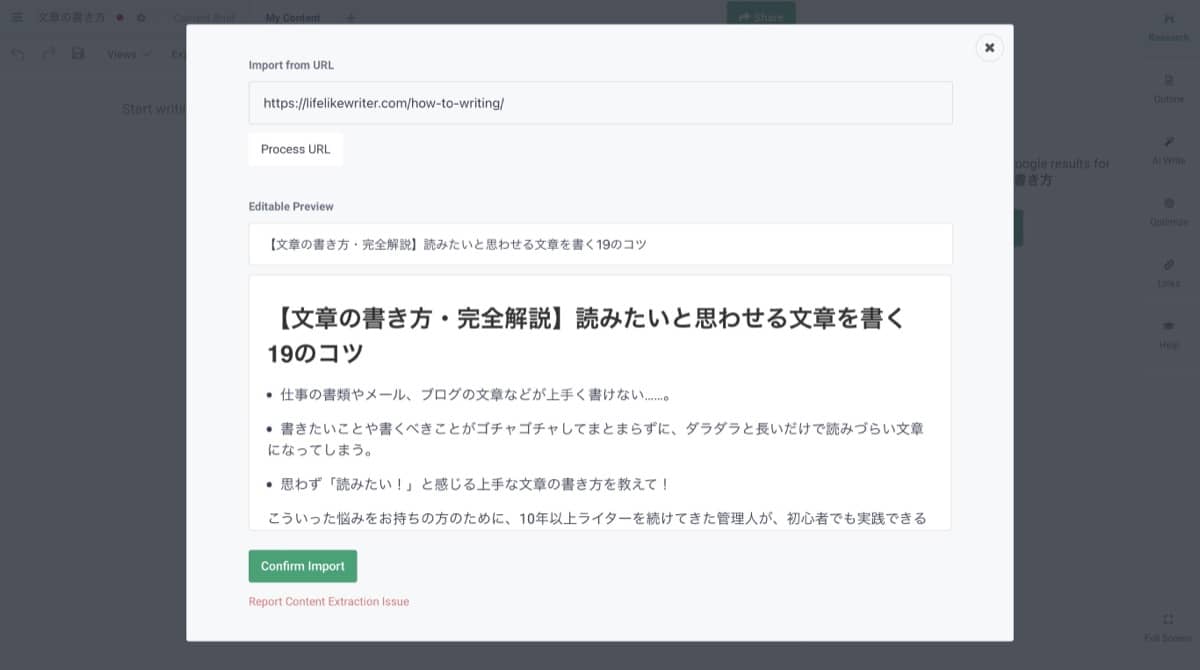Image resolution: width=1200 pixels, height=670 pixels.
Task: Open the hamburger menu top left
Action: [x=17, y=17]
